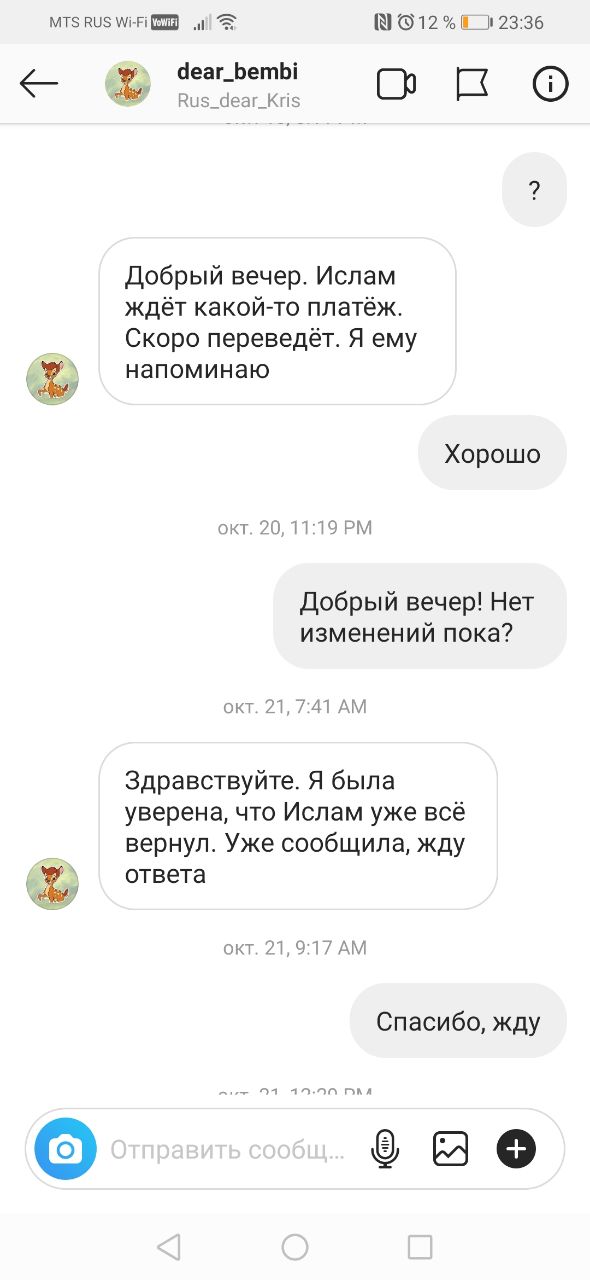Viewport: 590px width, 1280px height.
Task: Tap the plus button for more options
Action: 516,1149
